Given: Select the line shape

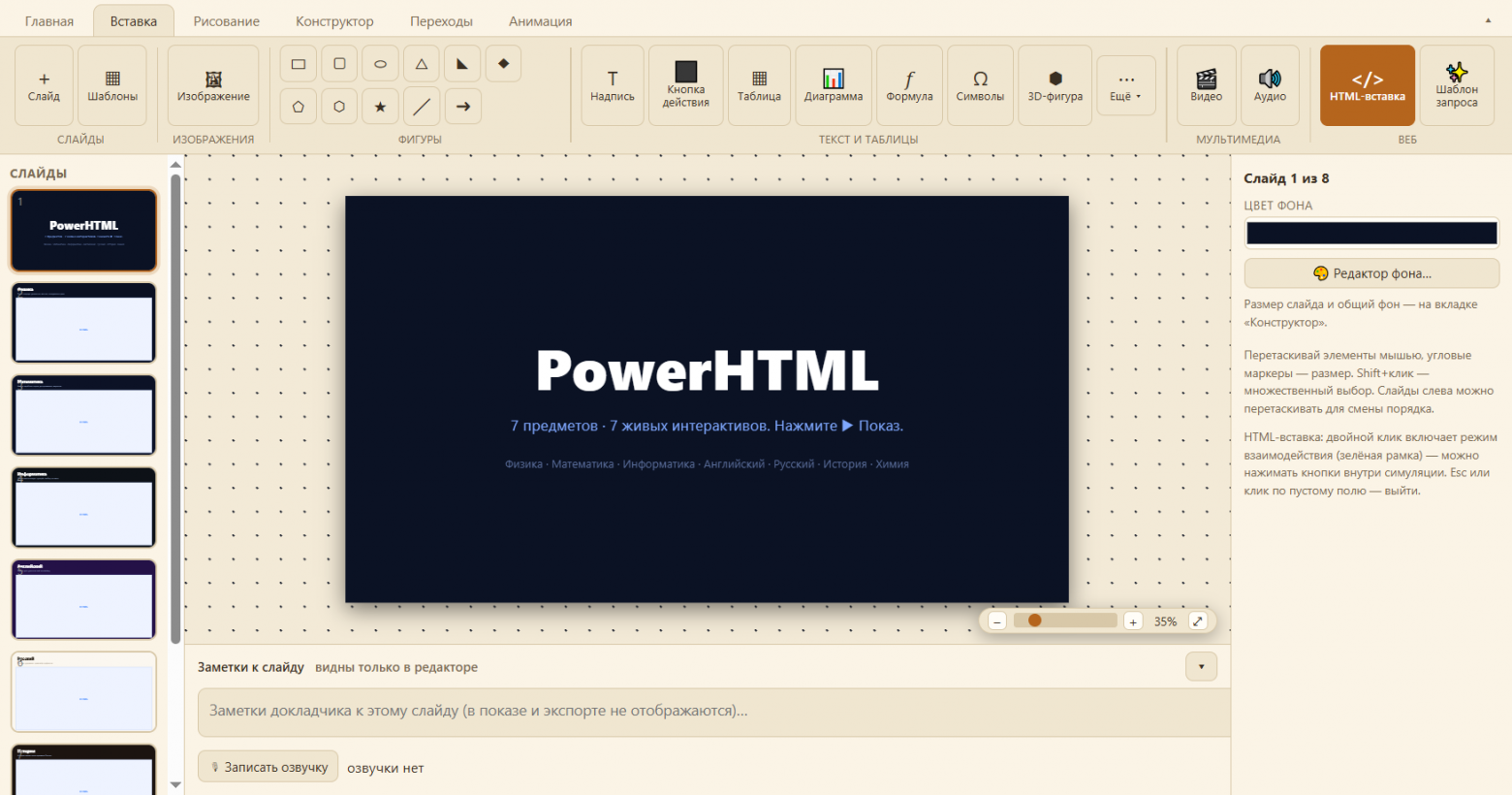Looking at the screenshot, I should coord(422,107).
